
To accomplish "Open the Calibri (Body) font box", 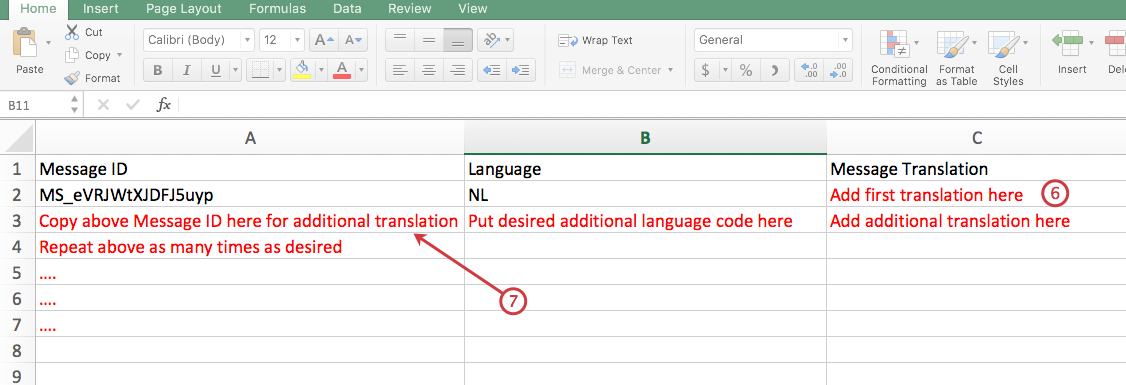I will pyautogui.click(x=199, y=40).
